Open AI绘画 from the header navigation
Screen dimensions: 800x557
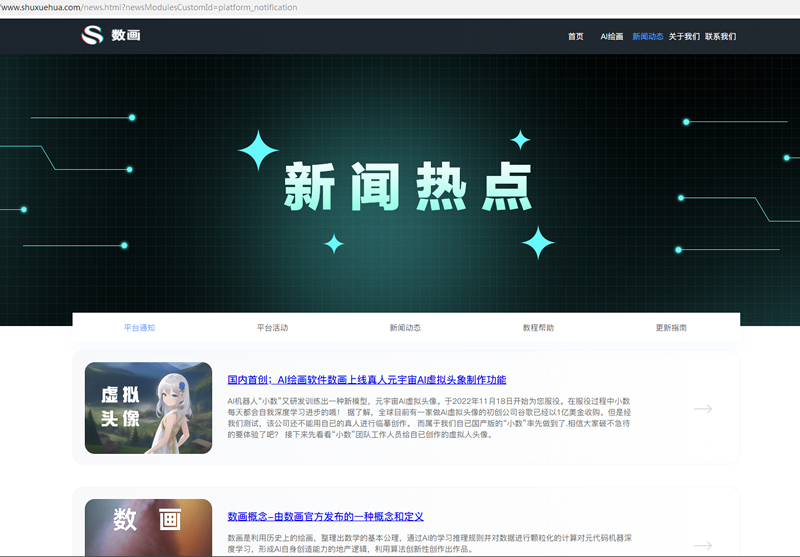coord(611,36)
